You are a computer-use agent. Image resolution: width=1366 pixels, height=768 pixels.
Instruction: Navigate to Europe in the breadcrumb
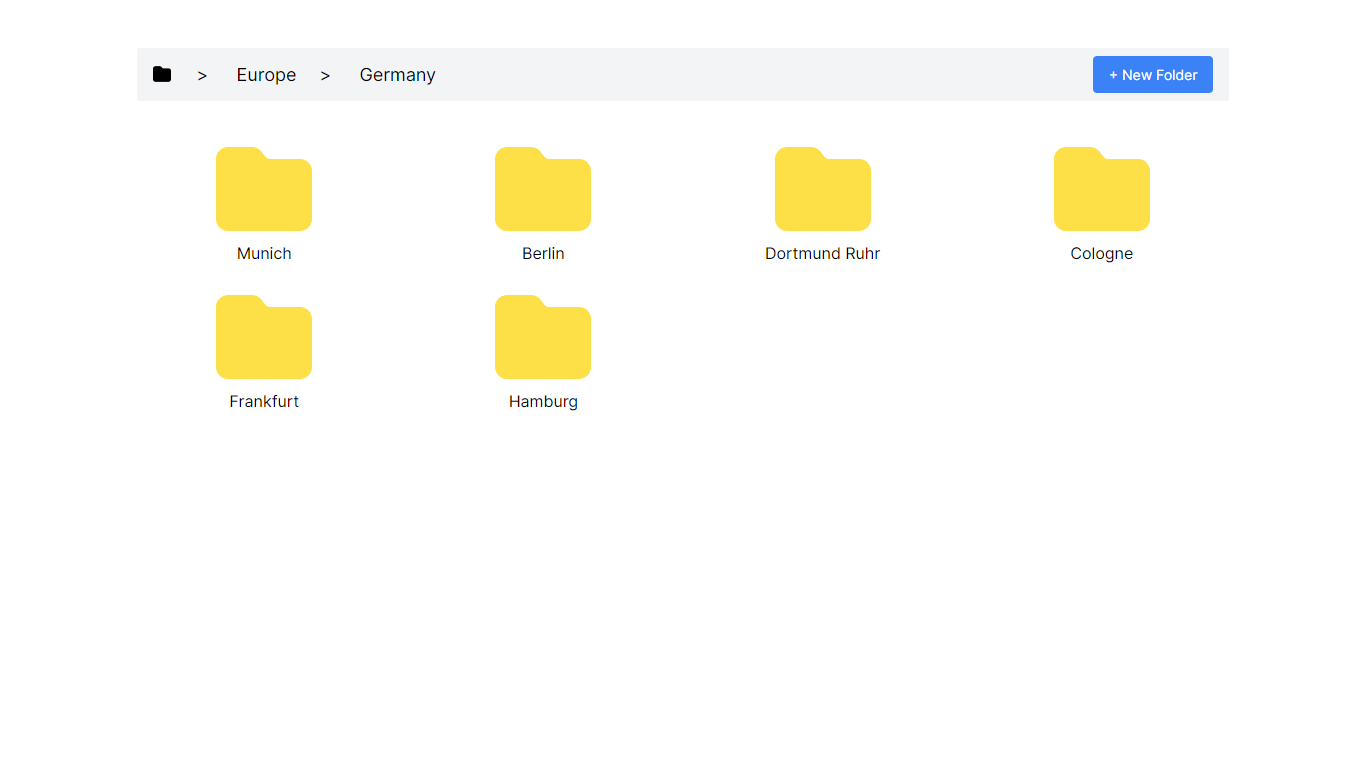pyautogui.click(x=266, y=75)
